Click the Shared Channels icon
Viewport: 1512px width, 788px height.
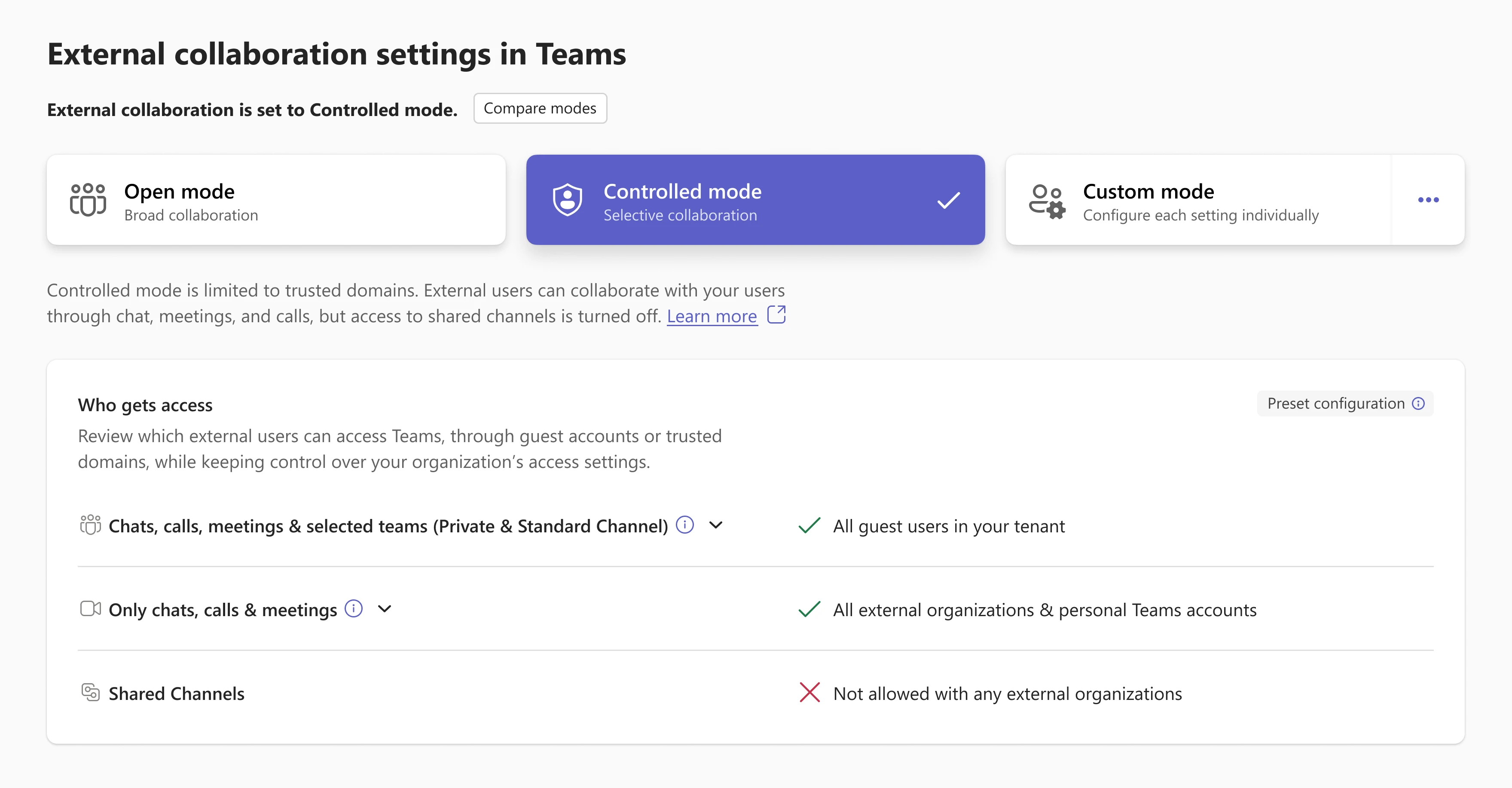[90, 692]
